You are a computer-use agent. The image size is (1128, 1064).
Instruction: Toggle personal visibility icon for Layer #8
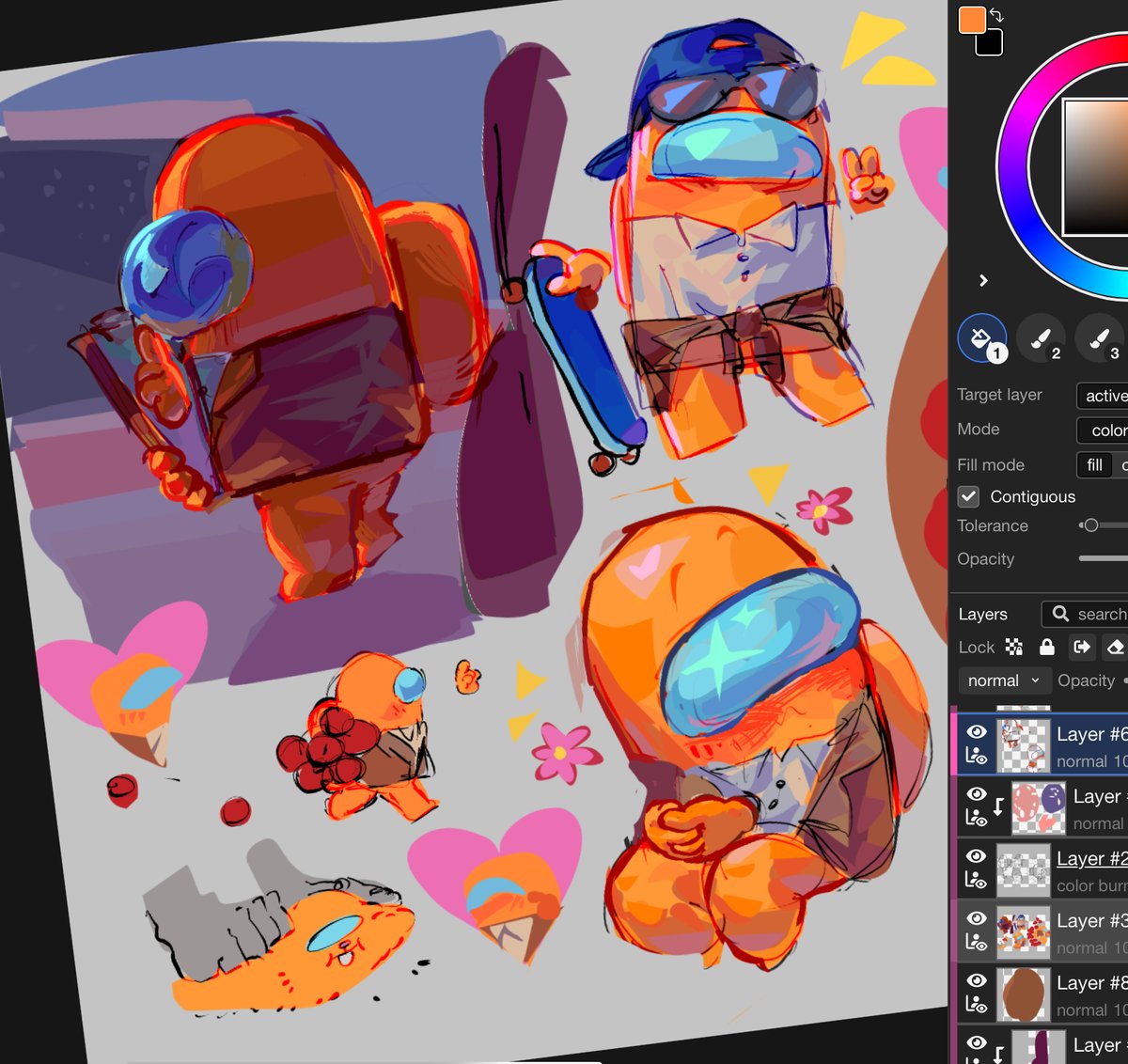[977, 1004]
